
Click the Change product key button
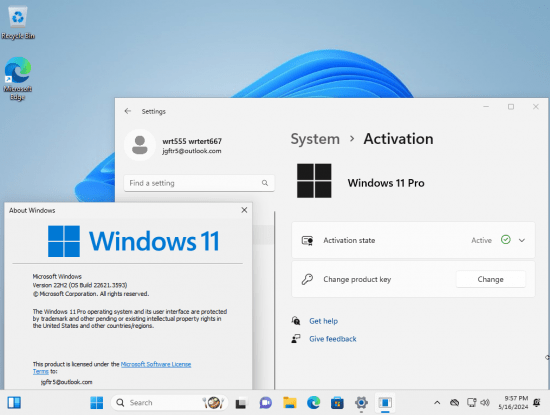490,279
